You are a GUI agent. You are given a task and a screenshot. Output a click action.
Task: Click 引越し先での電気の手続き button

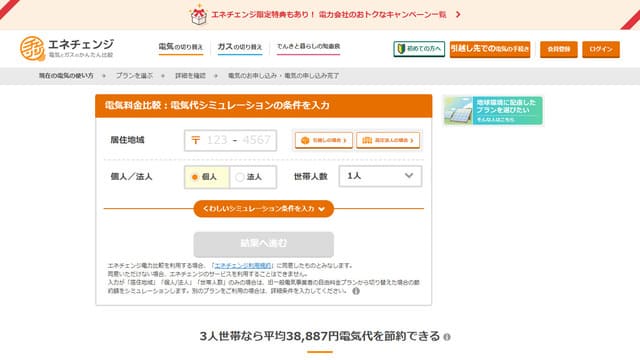pyautogui.click(x=490, y=49)
